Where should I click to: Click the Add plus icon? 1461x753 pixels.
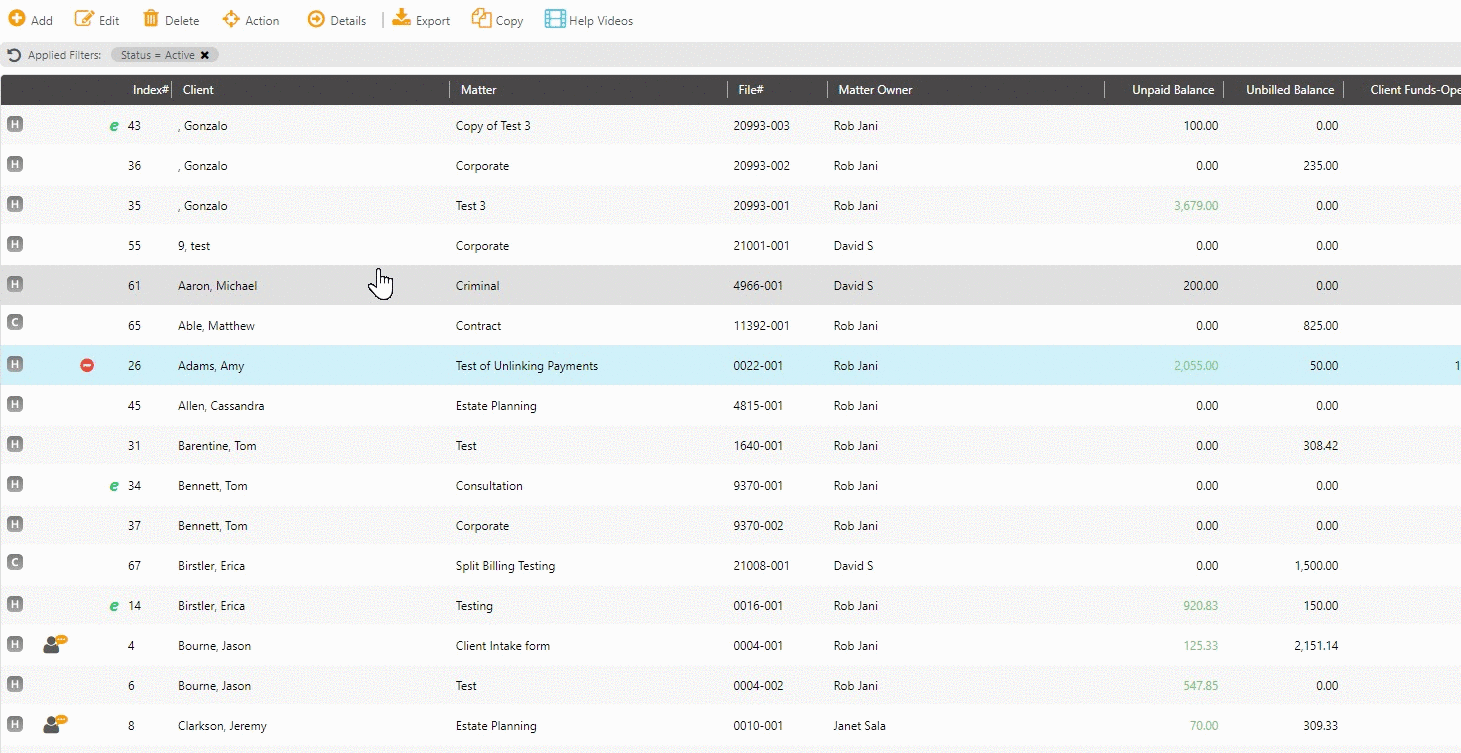[x=17, y=19]
